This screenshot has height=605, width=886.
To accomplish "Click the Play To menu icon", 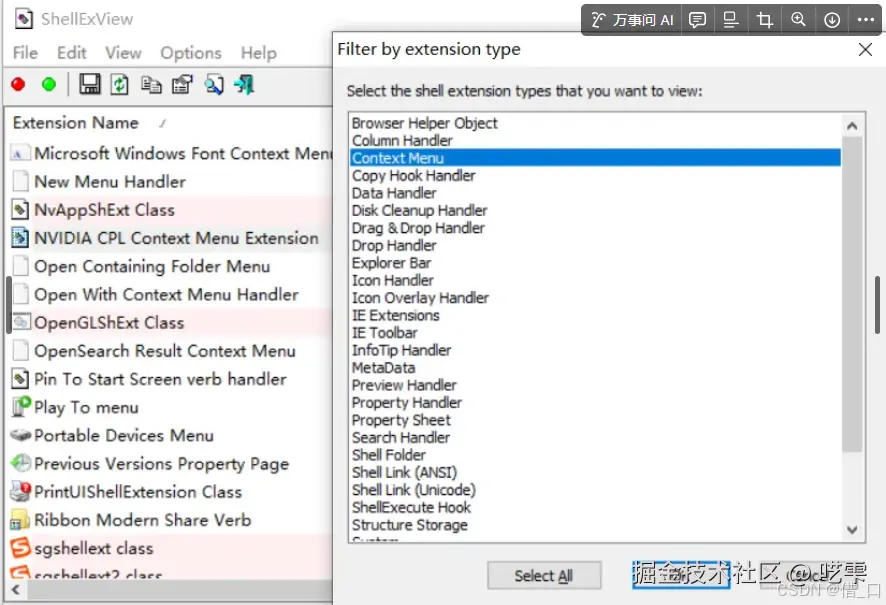I will pyautogui.click(x=21, y=407).
